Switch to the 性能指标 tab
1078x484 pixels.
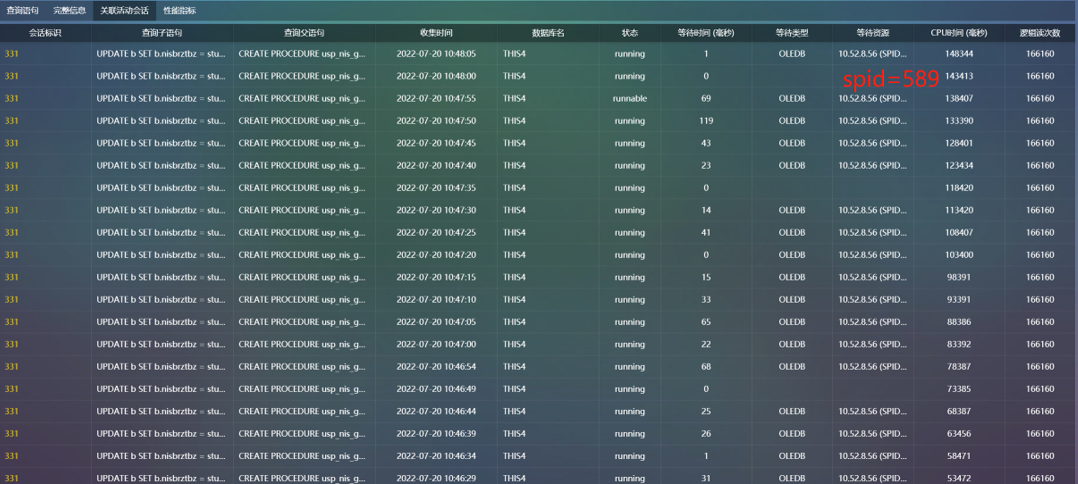(x=179, y=10)
